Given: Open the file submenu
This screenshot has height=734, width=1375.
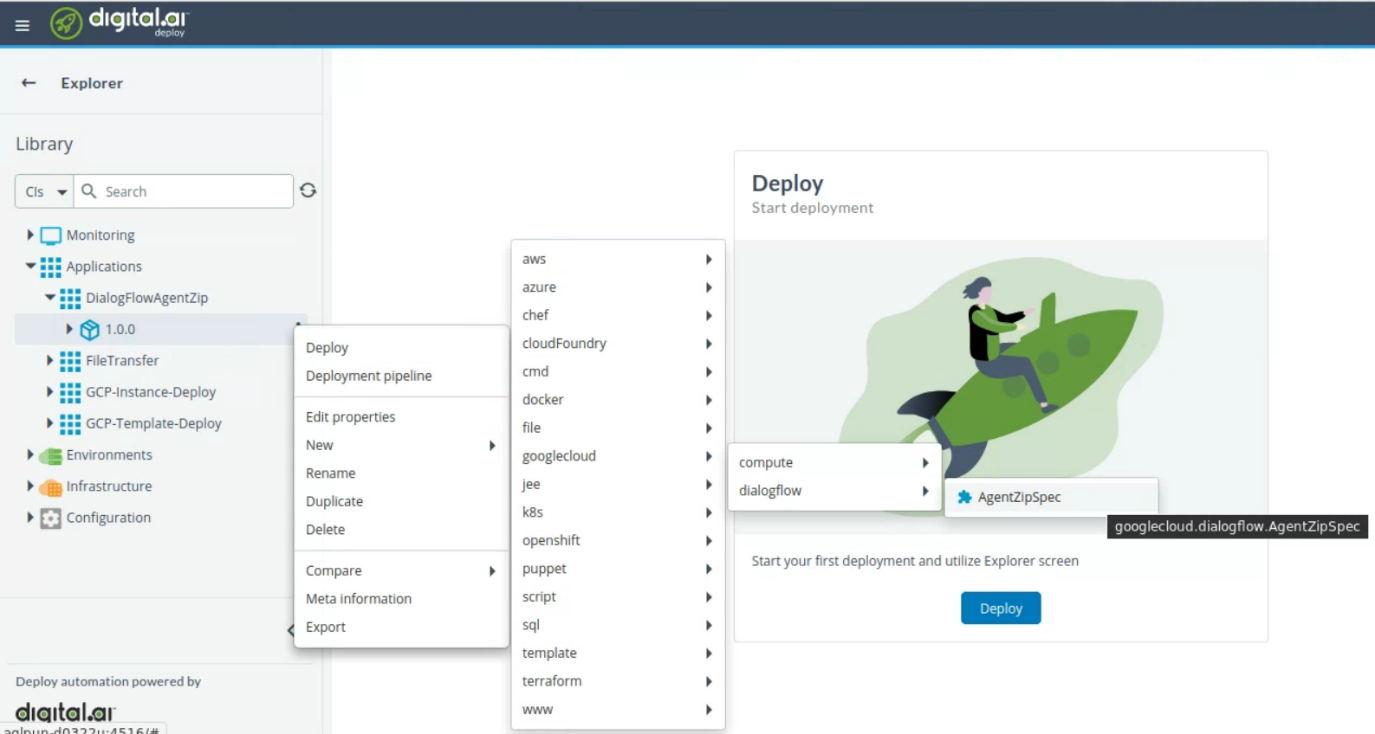Looking at the screenshot, I should pos(617,427).
